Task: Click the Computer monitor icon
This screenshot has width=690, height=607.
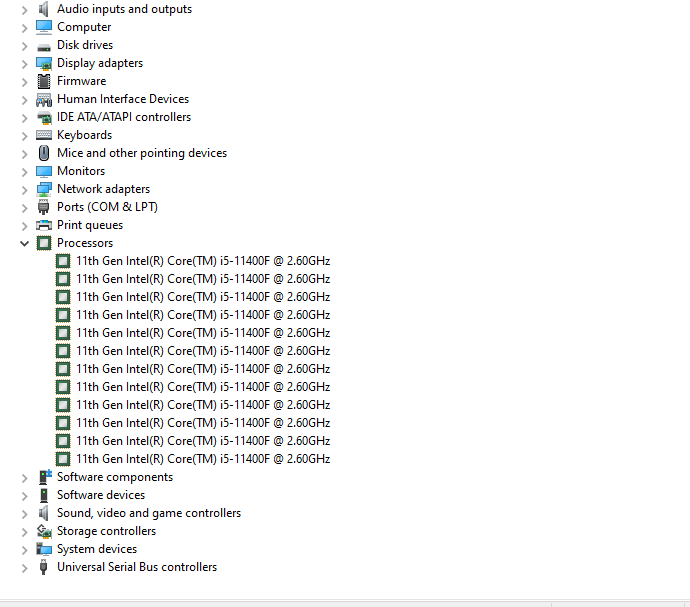Action: click(44, 27)
